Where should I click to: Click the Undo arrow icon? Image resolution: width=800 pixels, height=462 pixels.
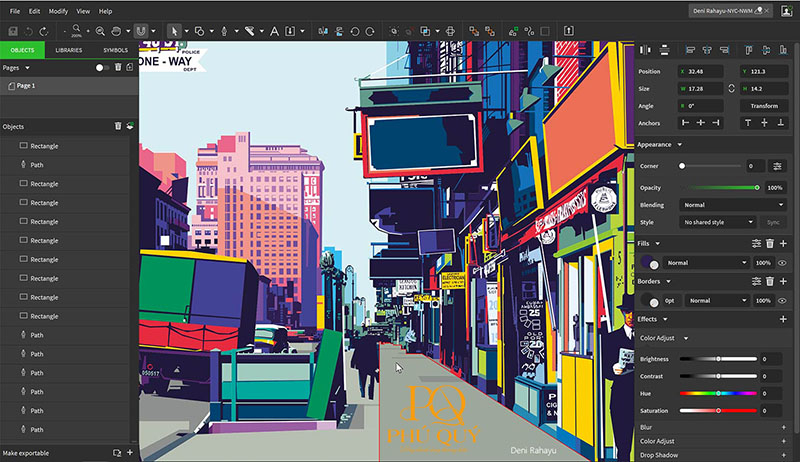coord(27,32)
